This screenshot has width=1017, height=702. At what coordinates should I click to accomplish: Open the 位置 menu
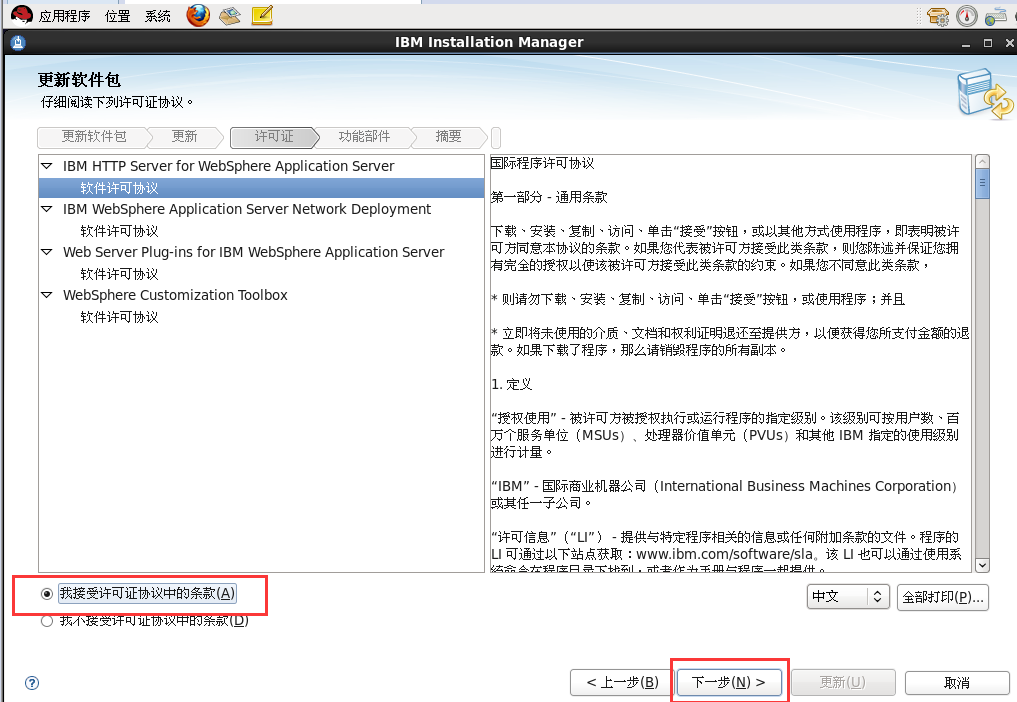[117, 16]
